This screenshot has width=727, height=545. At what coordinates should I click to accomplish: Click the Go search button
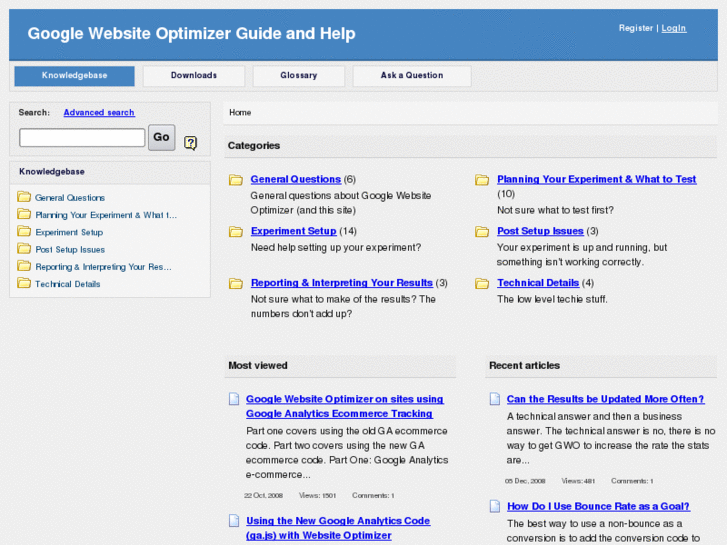161,137
